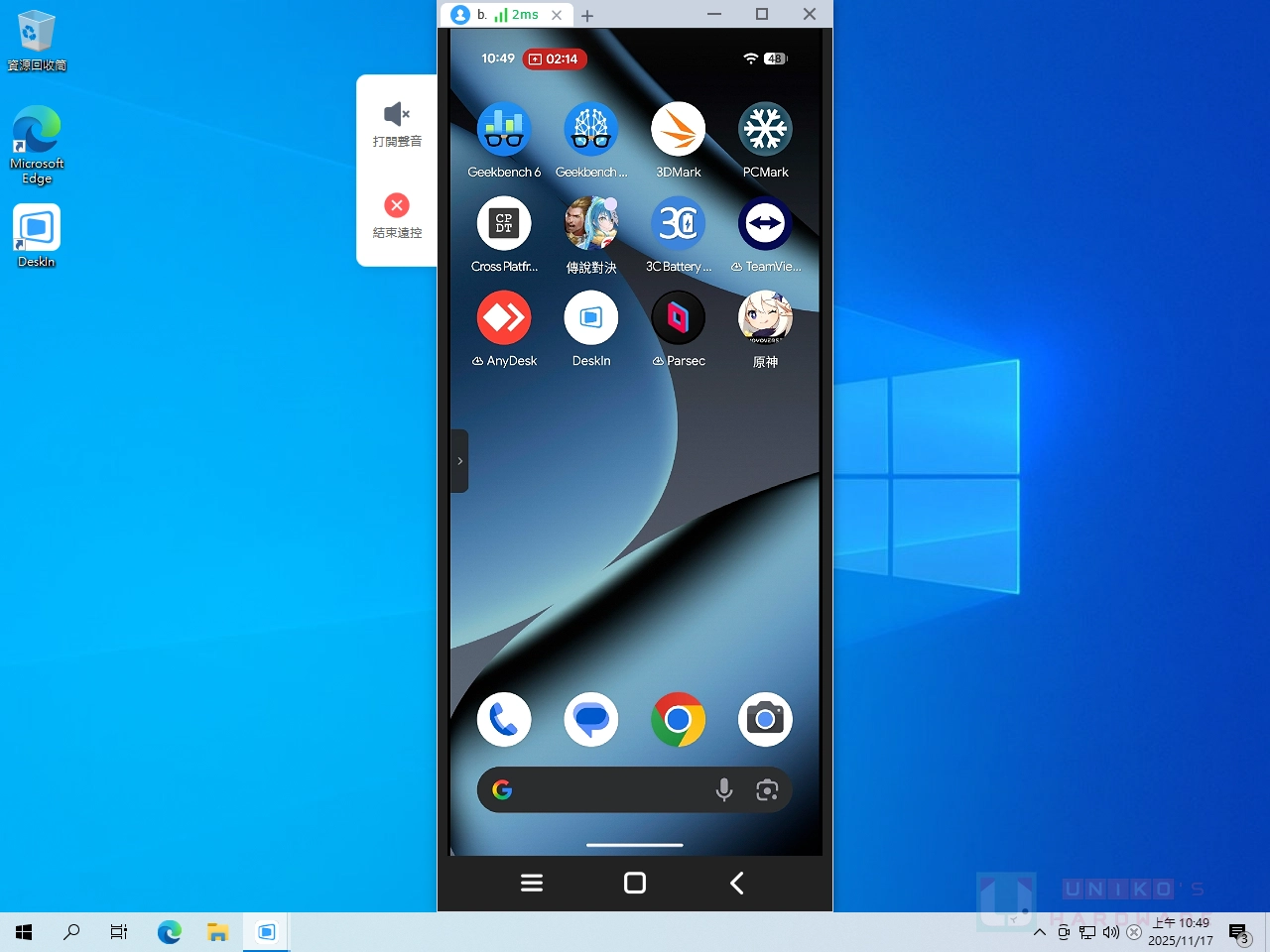The height and width of the screenshot is (952, 1270).
Task: Open the PCMark app icon
Action: pos(765,130)
